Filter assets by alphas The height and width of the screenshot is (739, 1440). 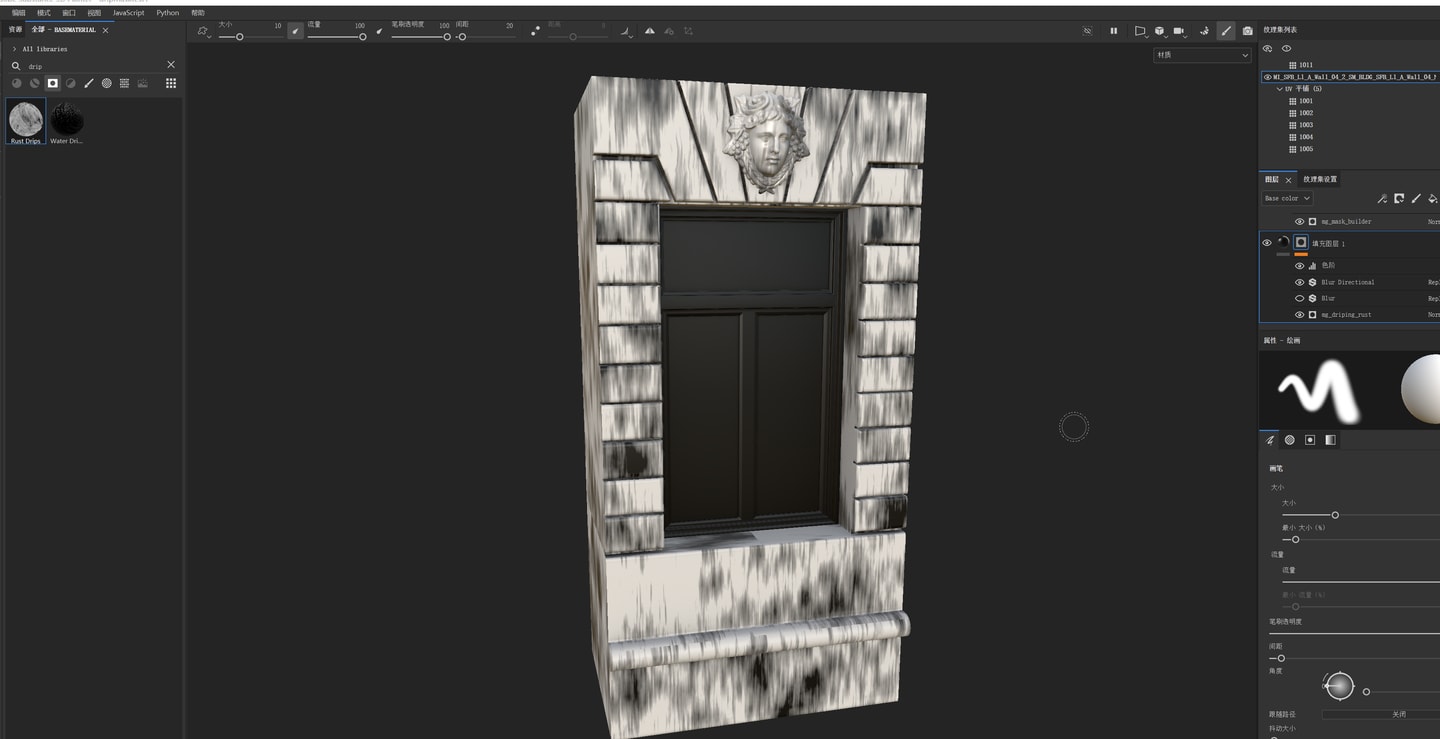pos(106,83)
